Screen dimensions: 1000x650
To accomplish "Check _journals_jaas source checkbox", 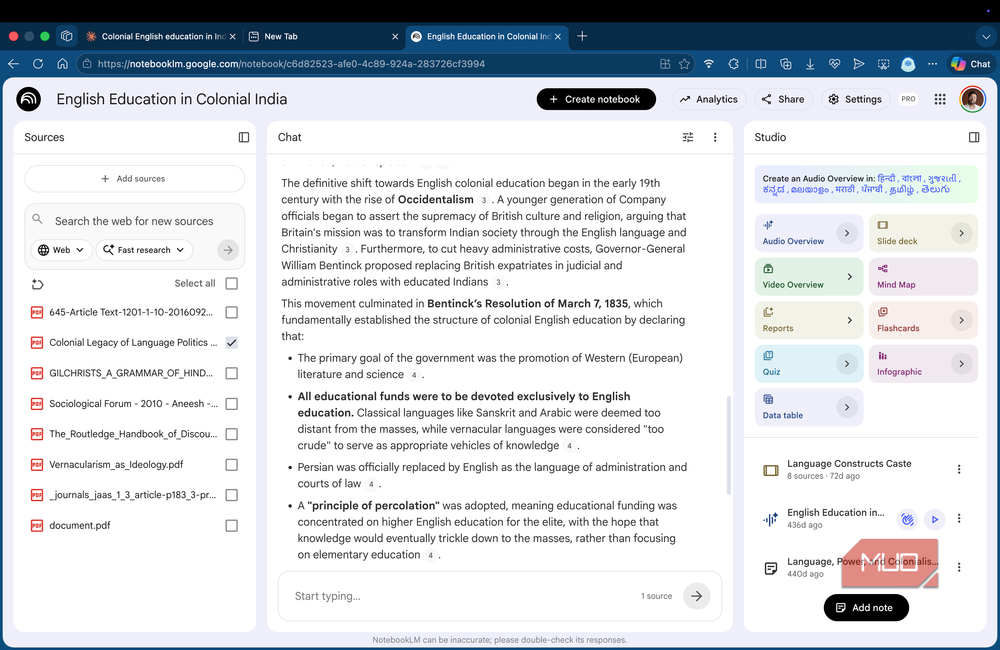I will (232, 495).
